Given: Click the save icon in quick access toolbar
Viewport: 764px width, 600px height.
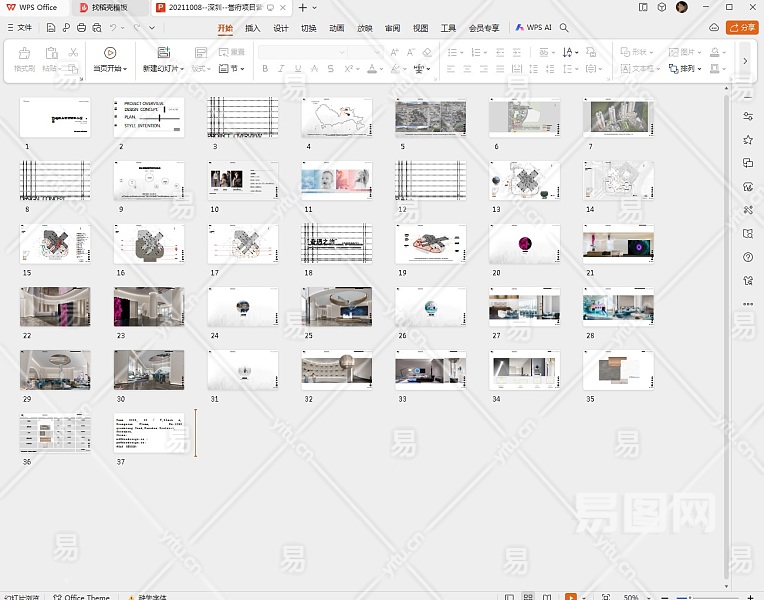Looking at the screenshot, I should click(x=51, y=28).
